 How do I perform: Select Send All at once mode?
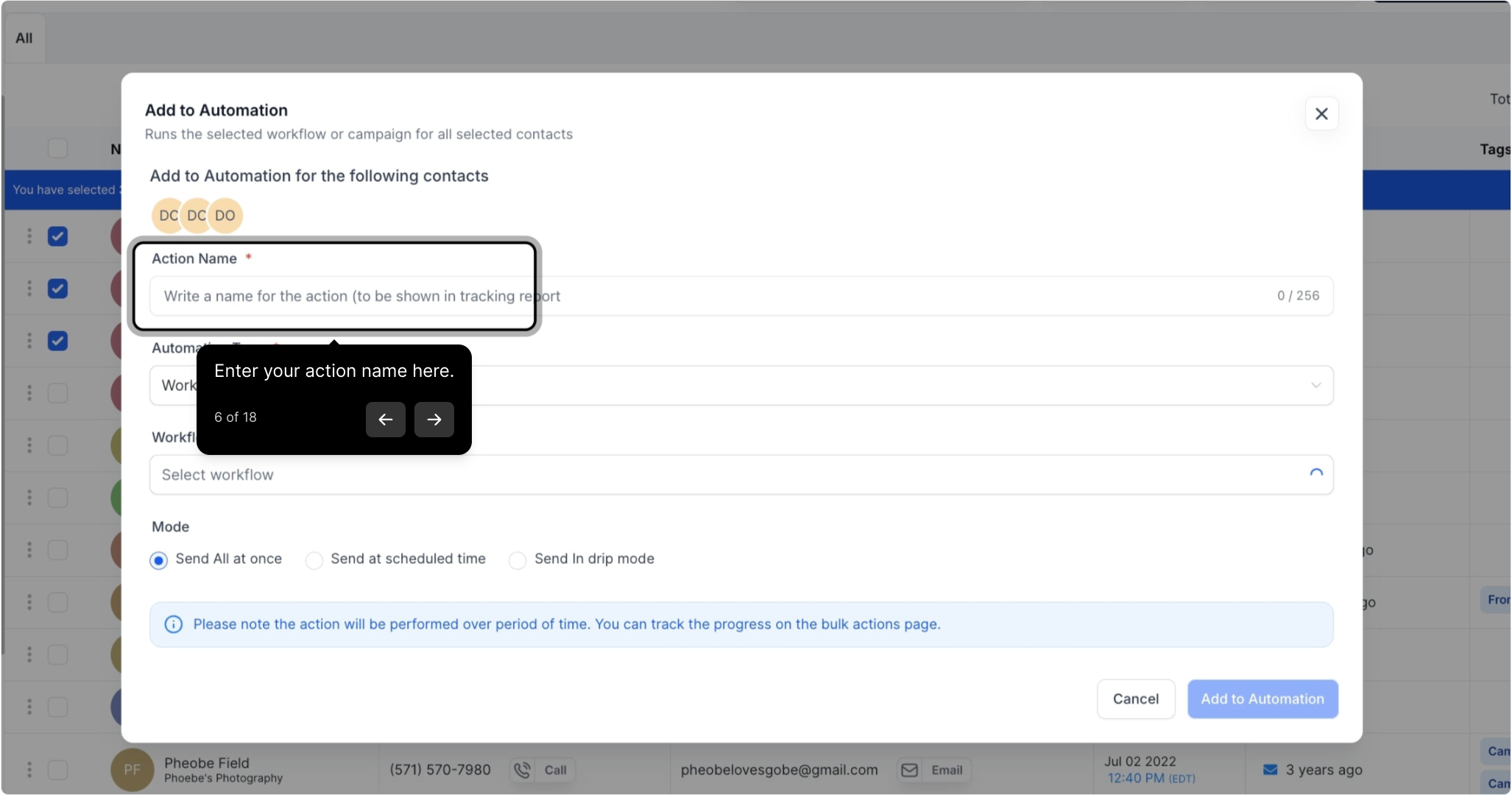[158, 560]
